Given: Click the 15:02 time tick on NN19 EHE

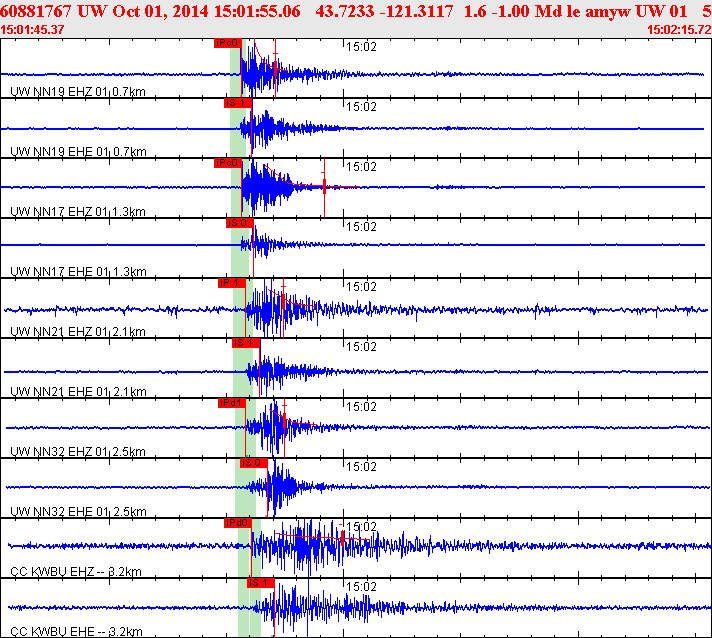Looking at the screenshot, I should [x=361, y=107].
